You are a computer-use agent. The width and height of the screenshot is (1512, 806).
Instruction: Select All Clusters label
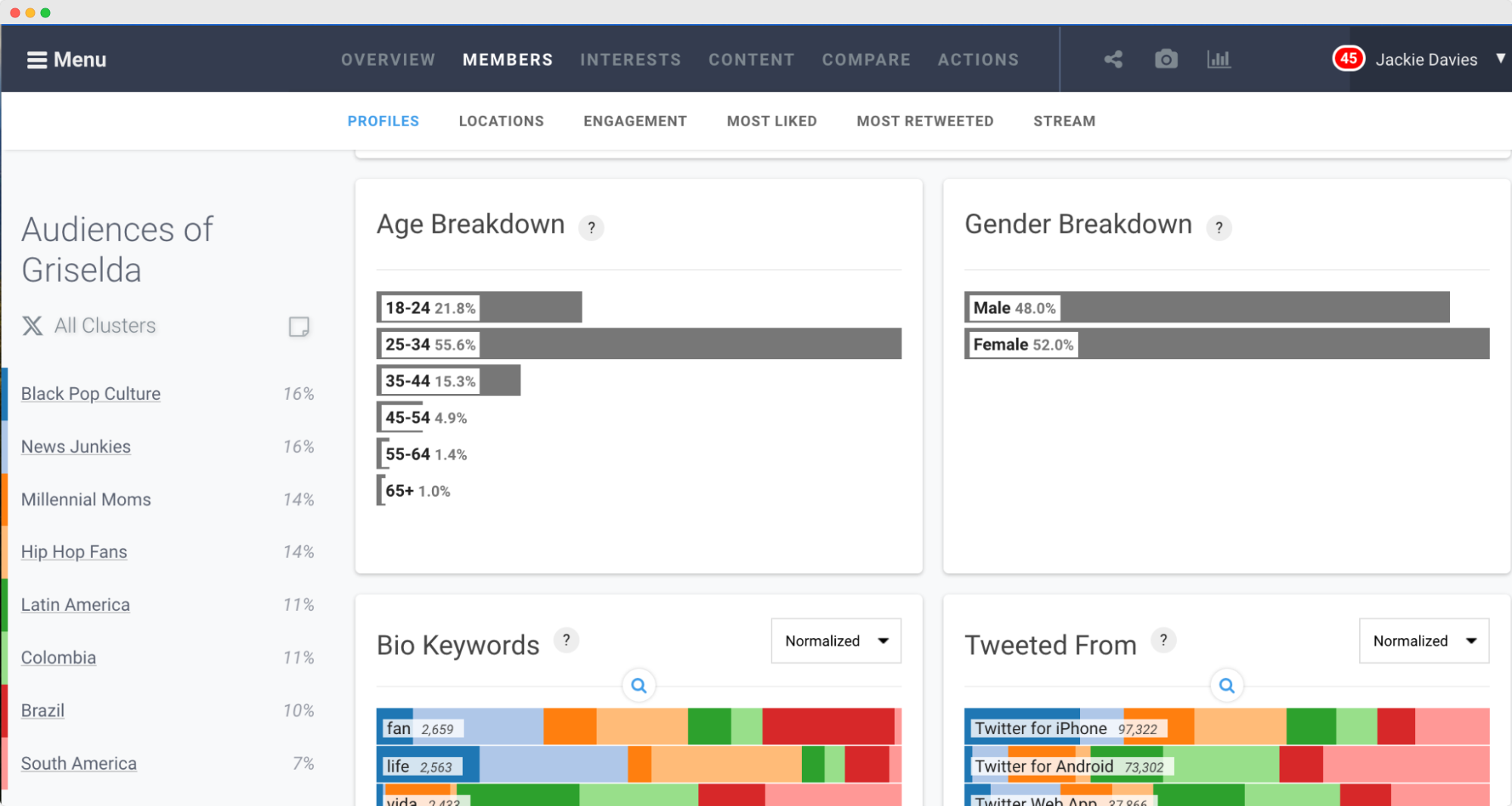[x=105, y=326]
